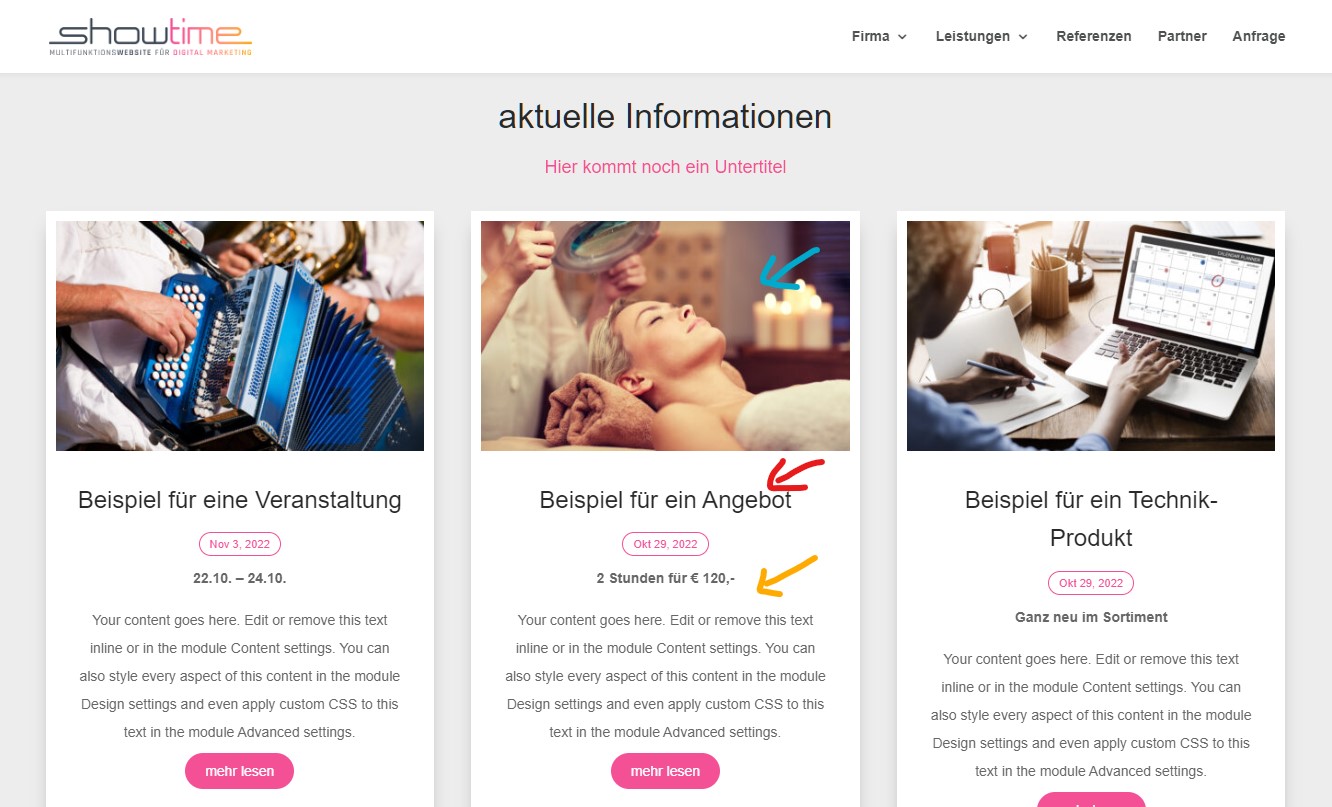The height and width of the screenshot is (807, 1332).
Task: Click the Angebot card's Okt 29 badge
Action: pos(665,544)
